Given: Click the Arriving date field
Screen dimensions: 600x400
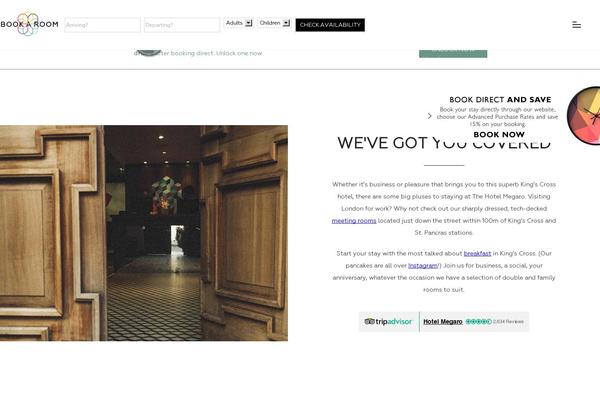Looking at the screenshot, I should [103, 25].
